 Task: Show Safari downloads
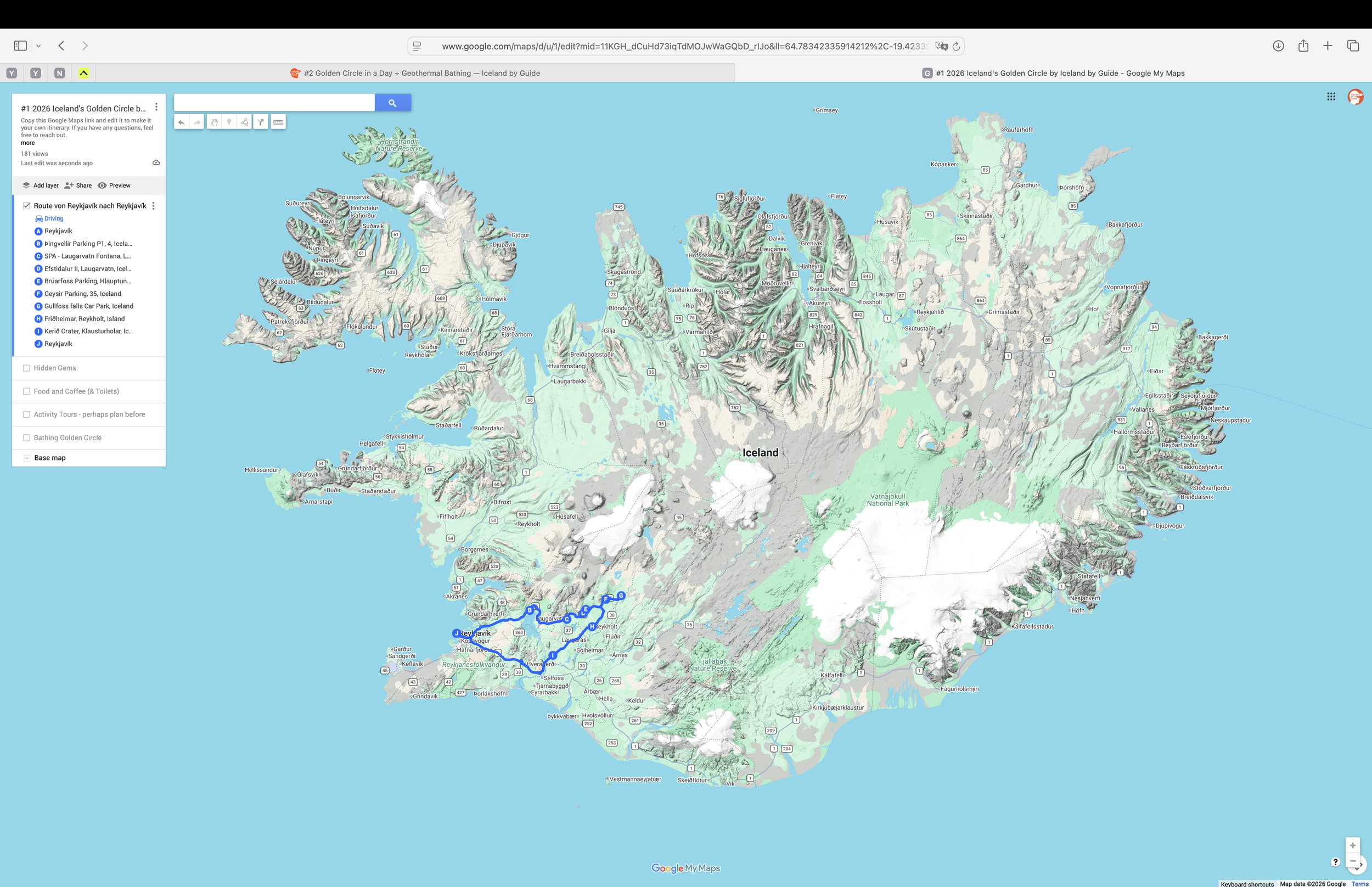point(1278,46)
